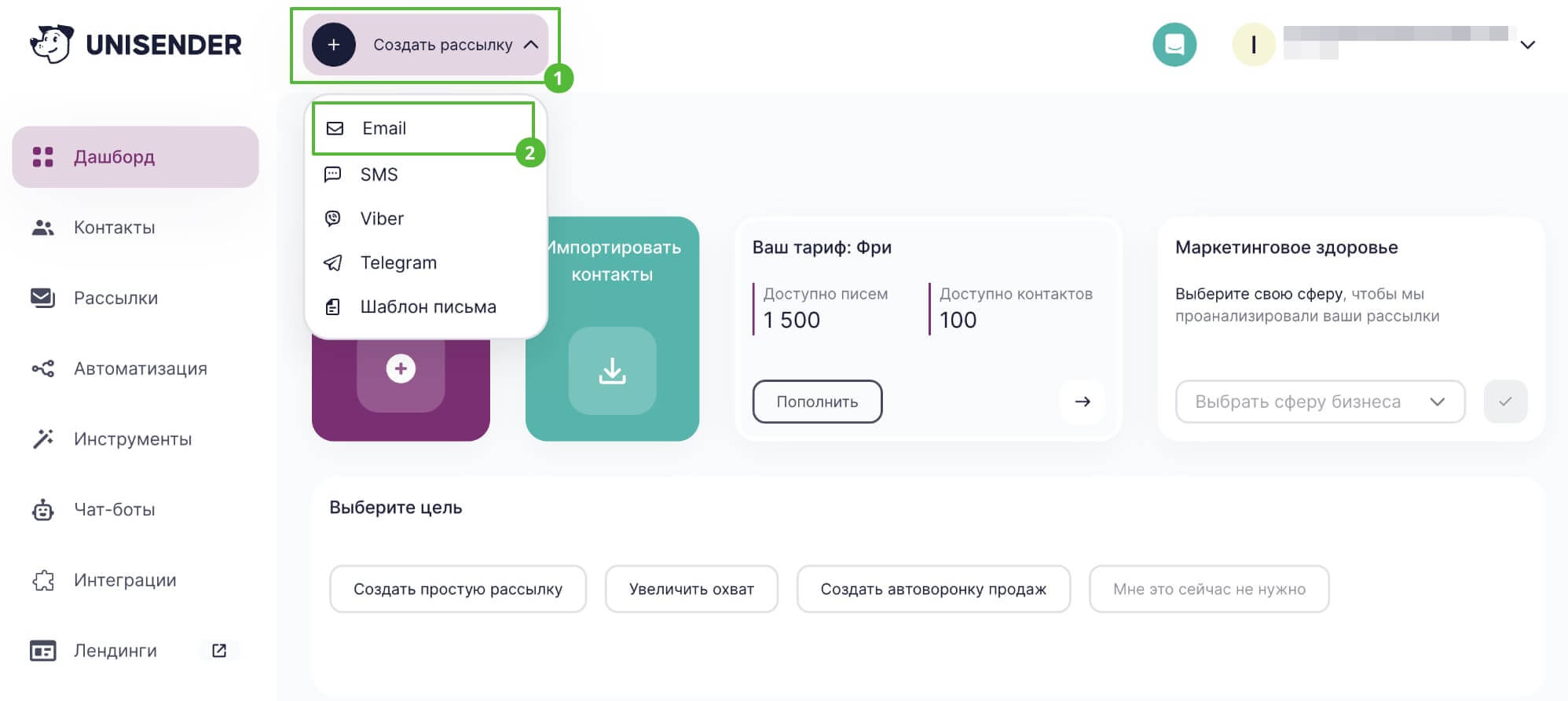Click the 100 available contacts value
1568x701 pixels.
(x=958, y=320)
